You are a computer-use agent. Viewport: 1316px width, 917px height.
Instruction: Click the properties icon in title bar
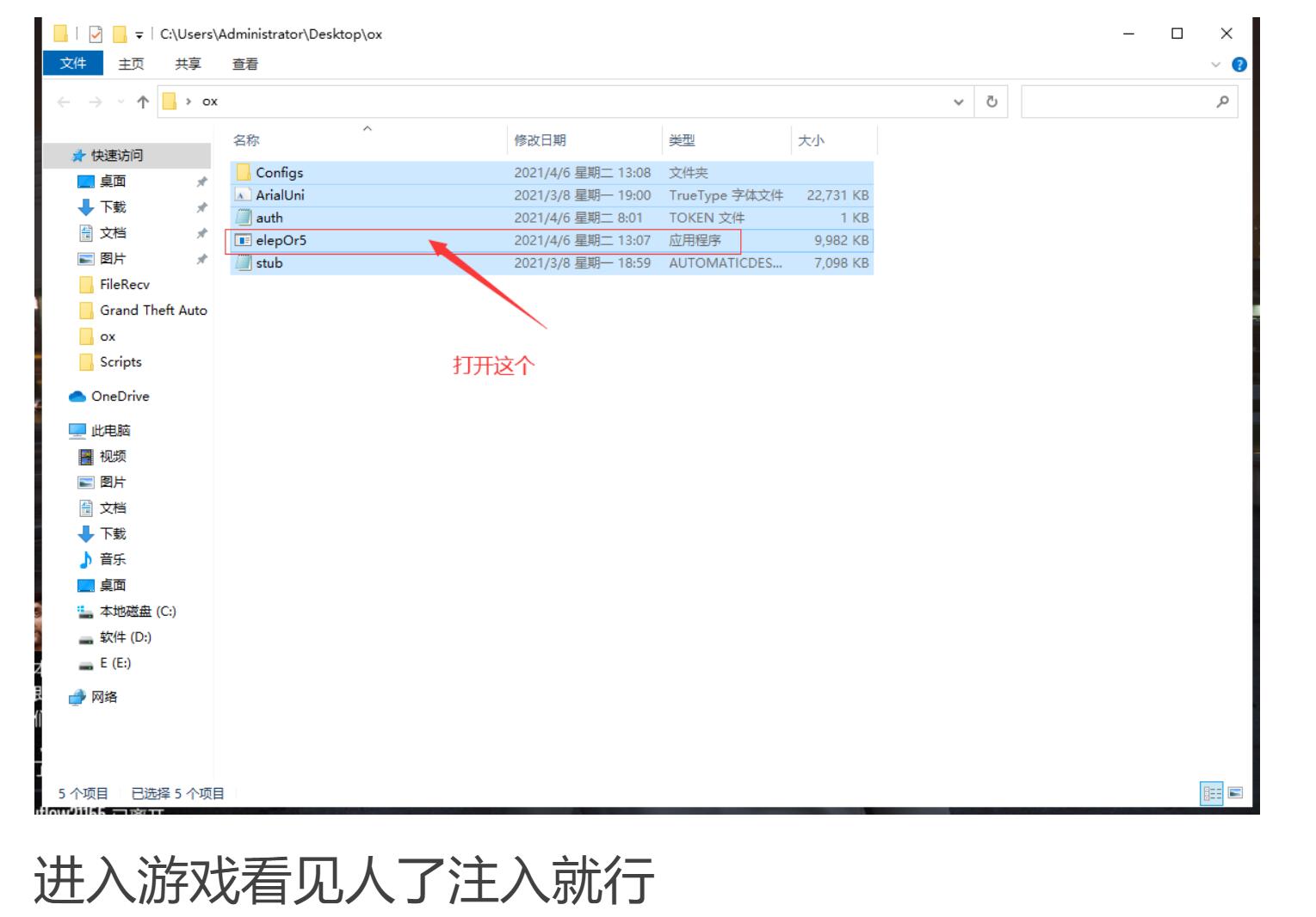[x=96, y=34]
